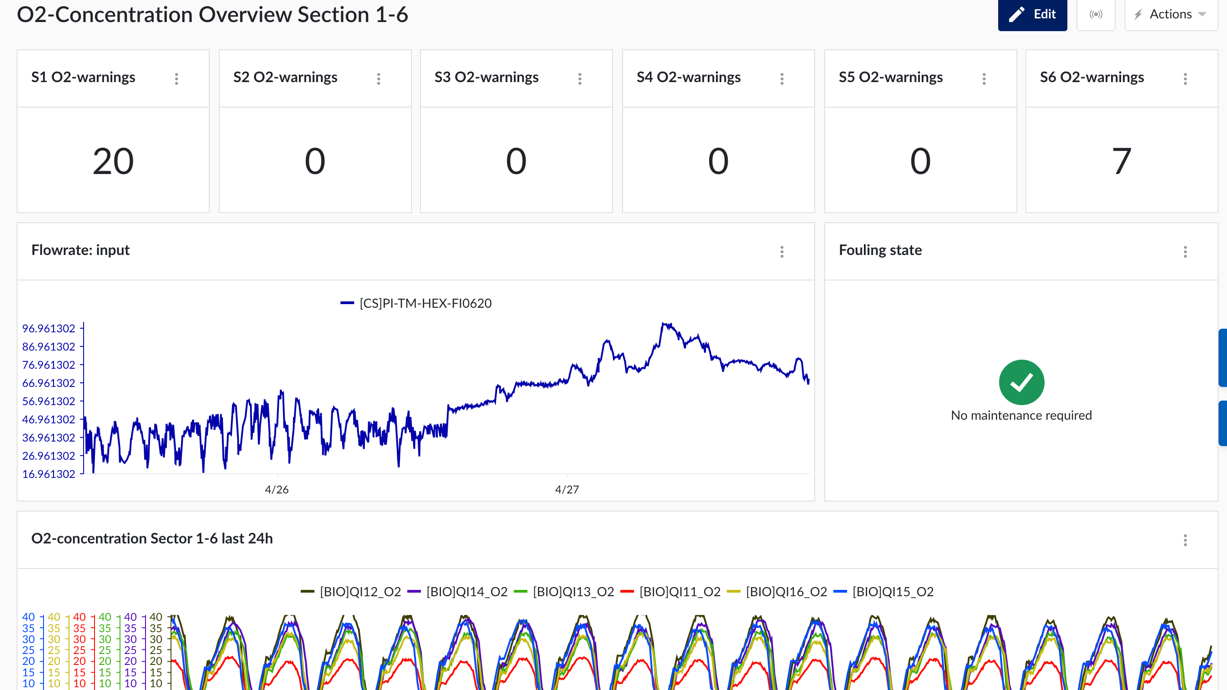1227x690 pixels.
Task: Open the S2 O2-warnings dropdown menu
Action: click(x=379, y=78)
